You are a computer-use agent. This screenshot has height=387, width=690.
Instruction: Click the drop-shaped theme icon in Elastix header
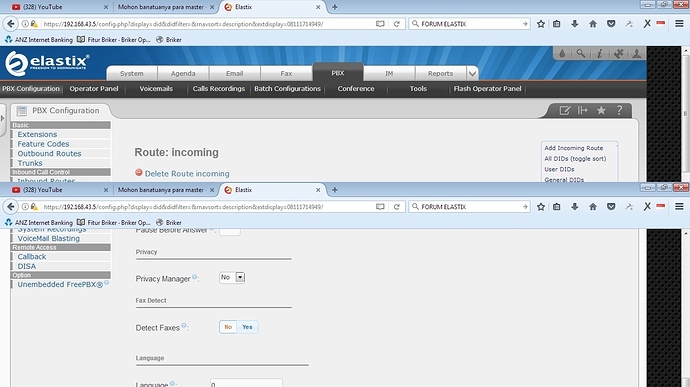(562, 53)
